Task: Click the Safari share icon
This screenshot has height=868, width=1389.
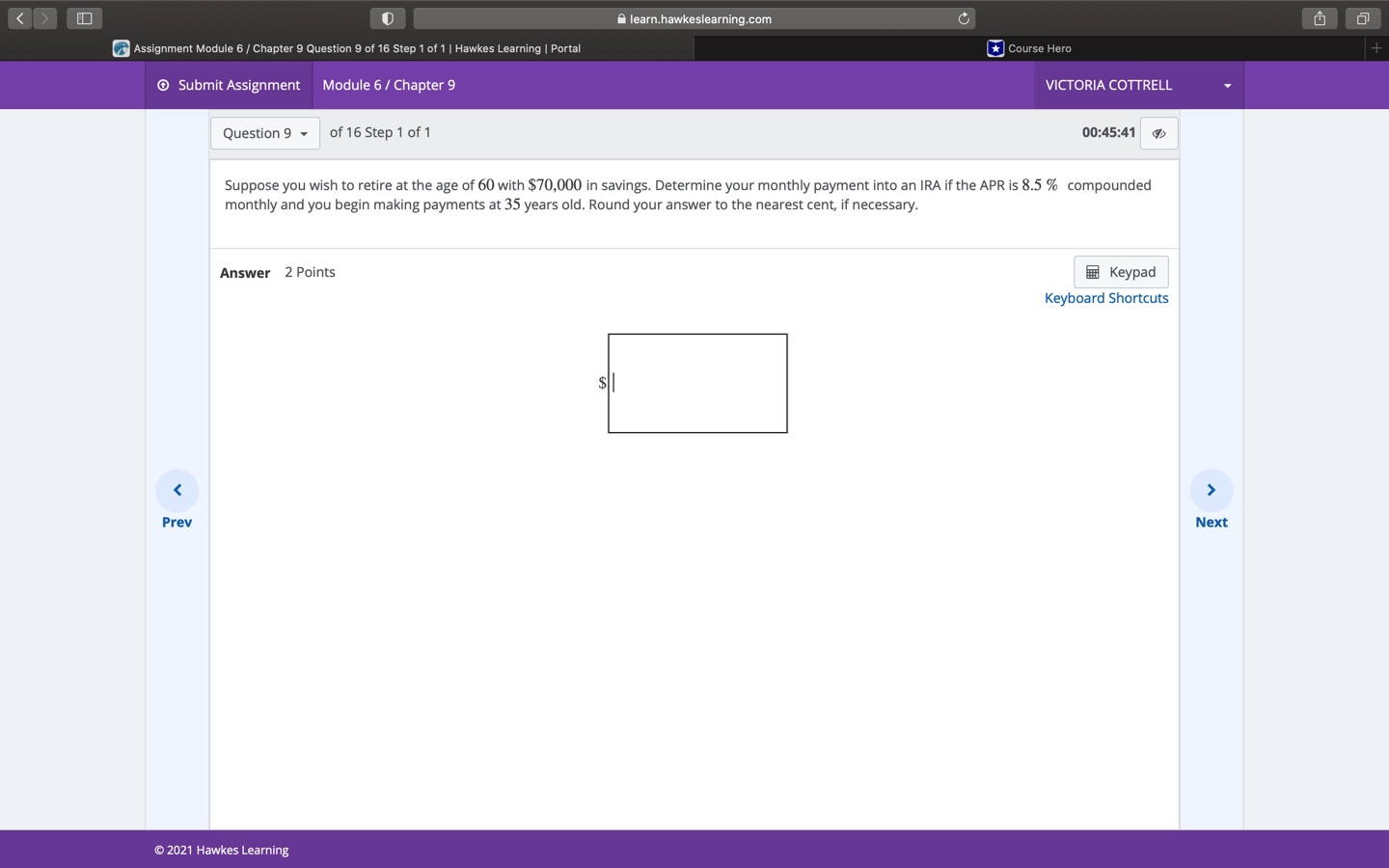Action: [1319, 17]
